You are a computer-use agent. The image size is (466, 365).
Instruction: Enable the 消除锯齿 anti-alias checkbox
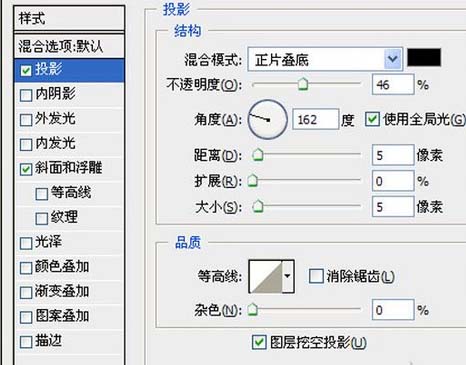316,276
